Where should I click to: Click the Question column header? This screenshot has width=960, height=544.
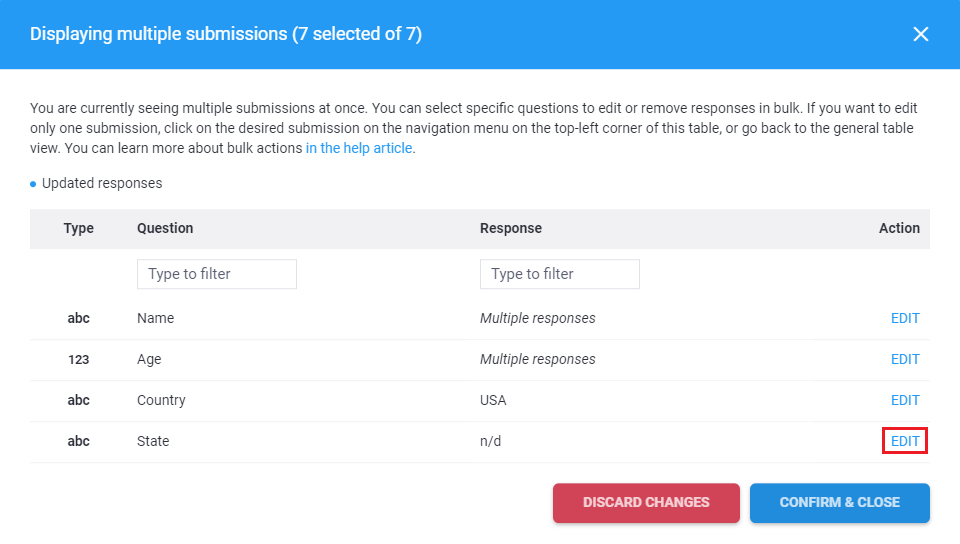click(x=165, y=228)
